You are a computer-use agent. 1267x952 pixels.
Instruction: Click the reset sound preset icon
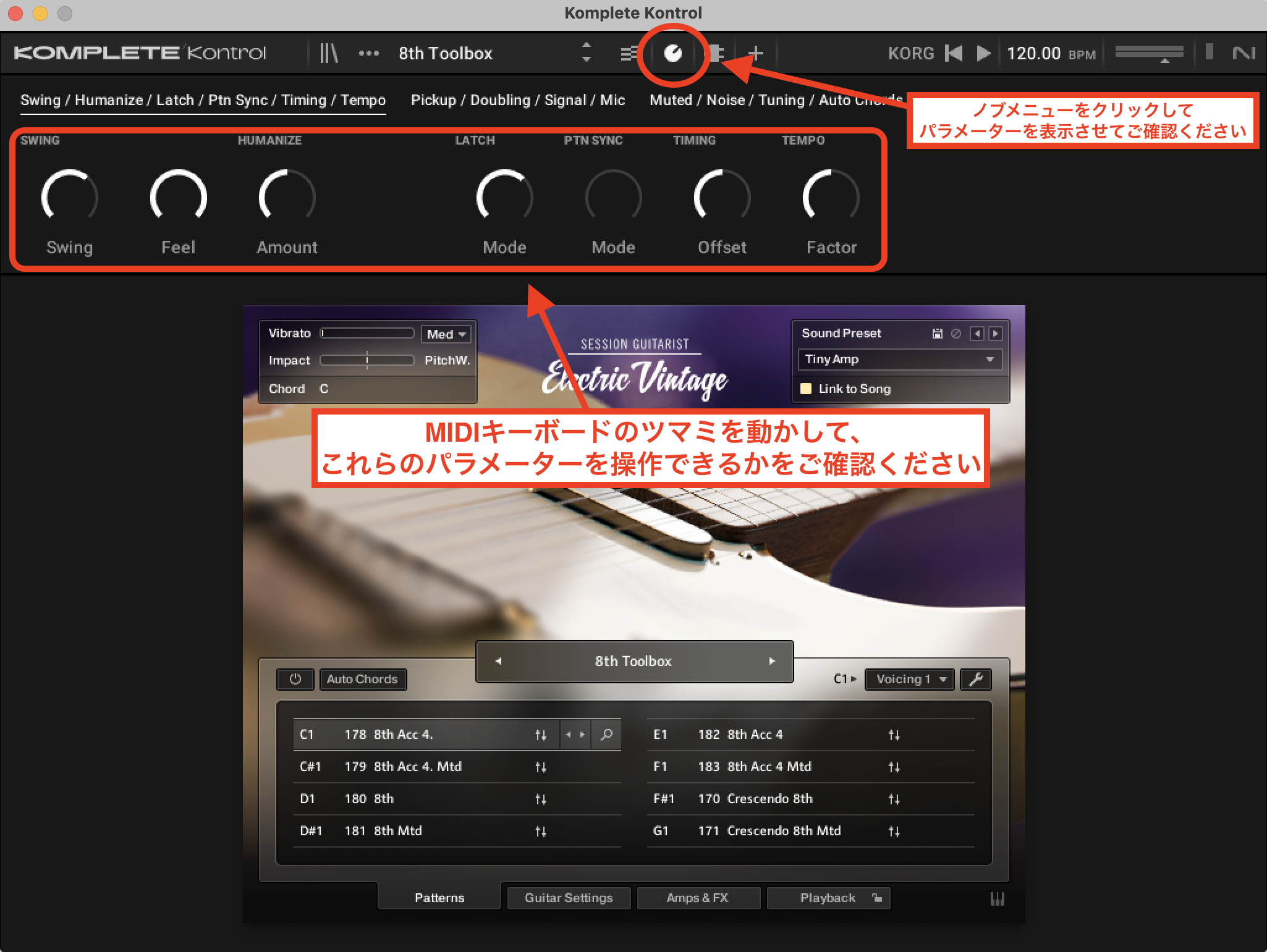956,334
